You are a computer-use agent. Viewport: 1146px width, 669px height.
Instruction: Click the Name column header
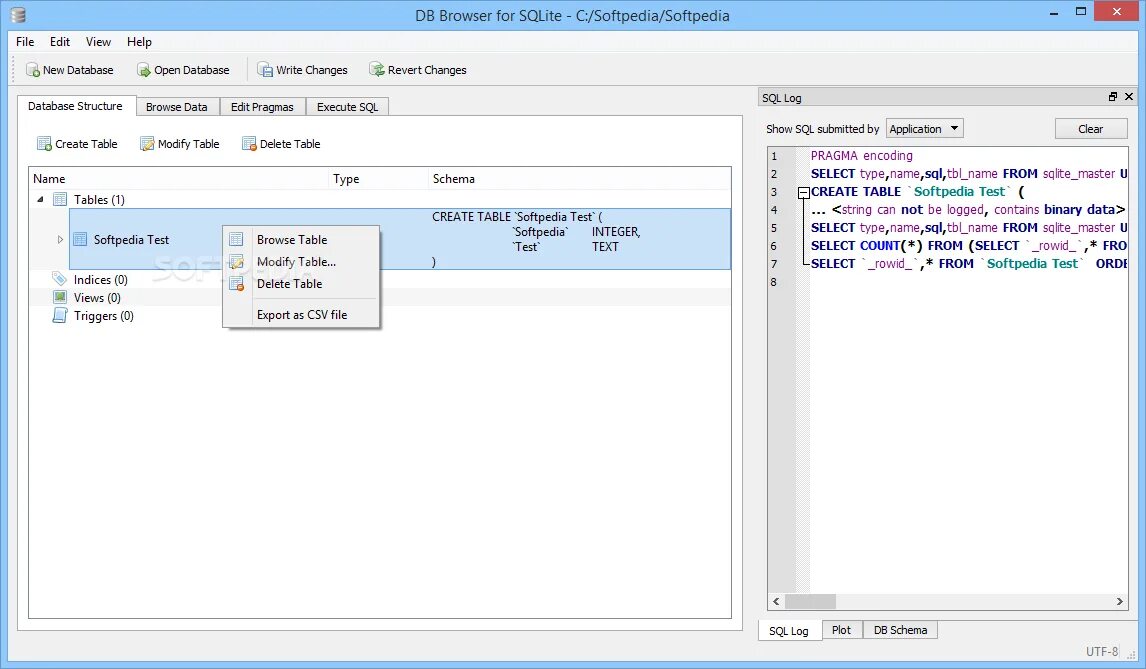tap(179, 178)
